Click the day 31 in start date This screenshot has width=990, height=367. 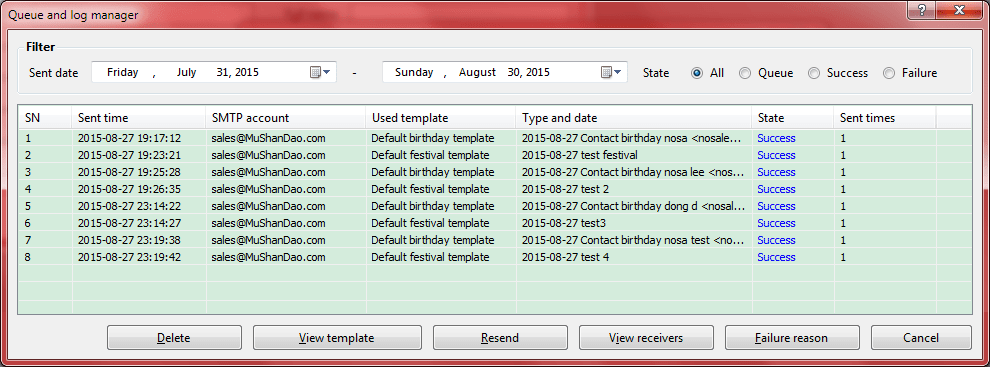(224, 72)
